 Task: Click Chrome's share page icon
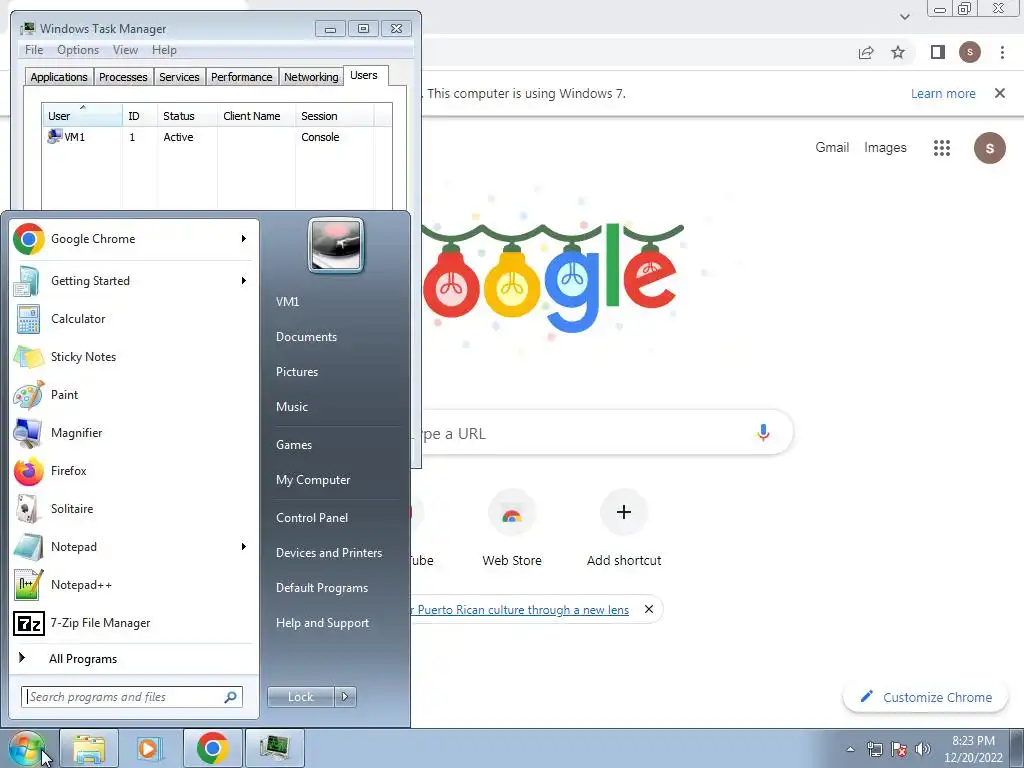(x=866, y=52)
